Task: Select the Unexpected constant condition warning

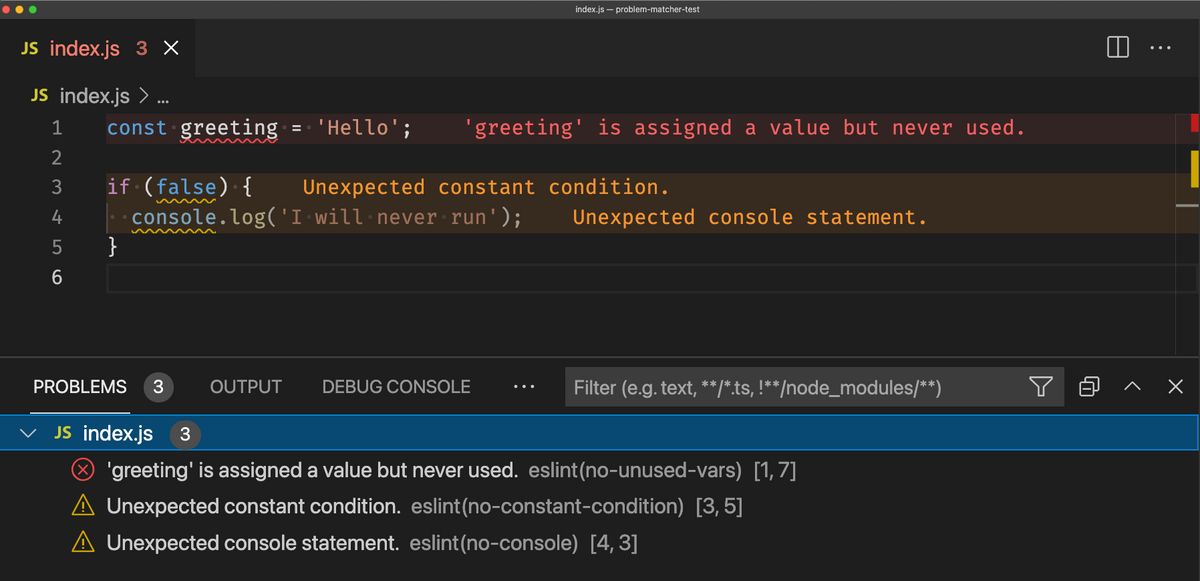Action: [254, 507]
